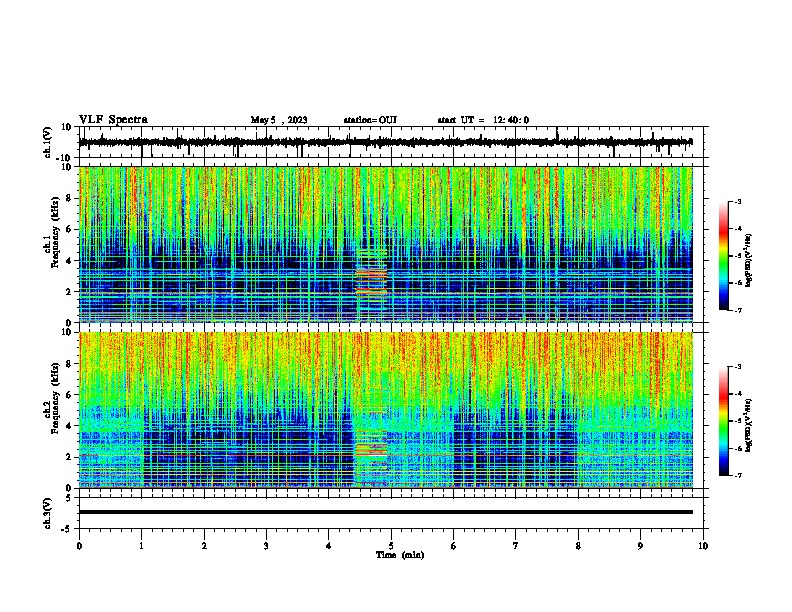Click the ch.2 spectrogram panel

[x=386, y=410]
